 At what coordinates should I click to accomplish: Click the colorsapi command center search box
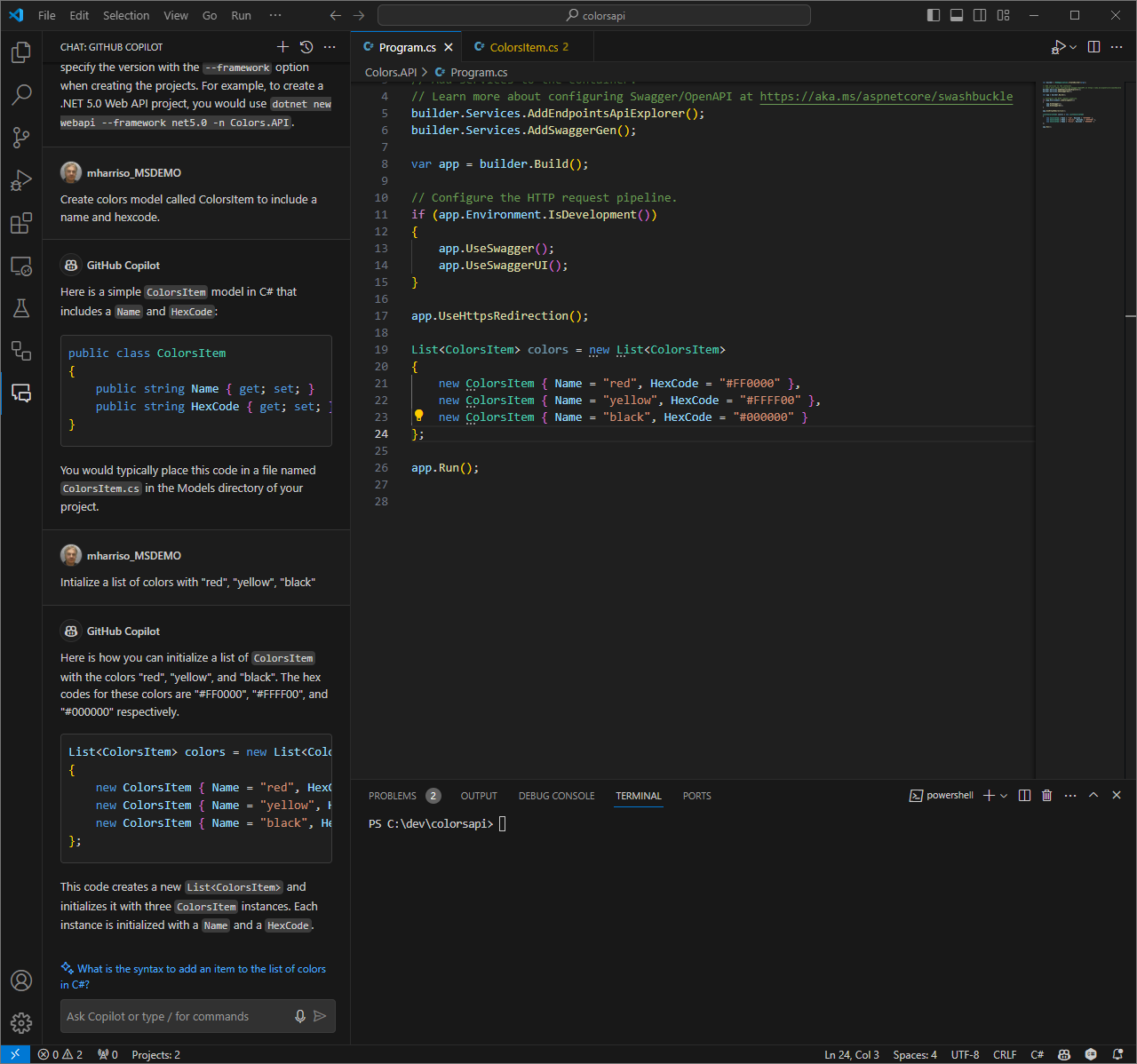point(594,15)
